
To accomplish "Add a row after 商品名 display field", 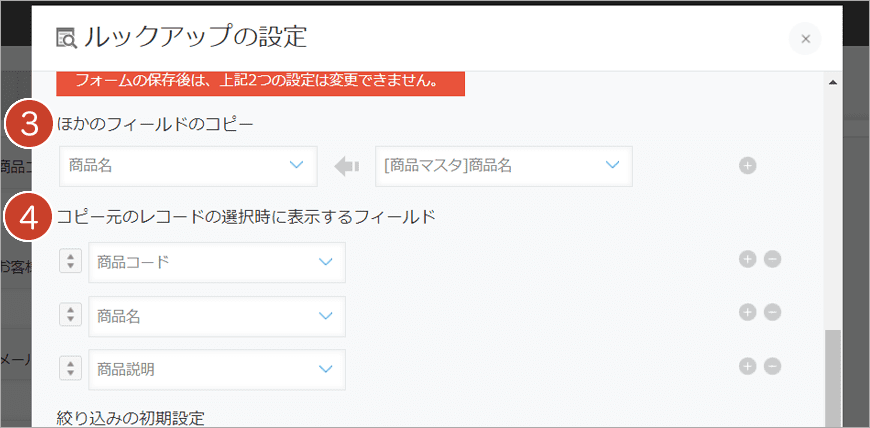I will (747, 313).
